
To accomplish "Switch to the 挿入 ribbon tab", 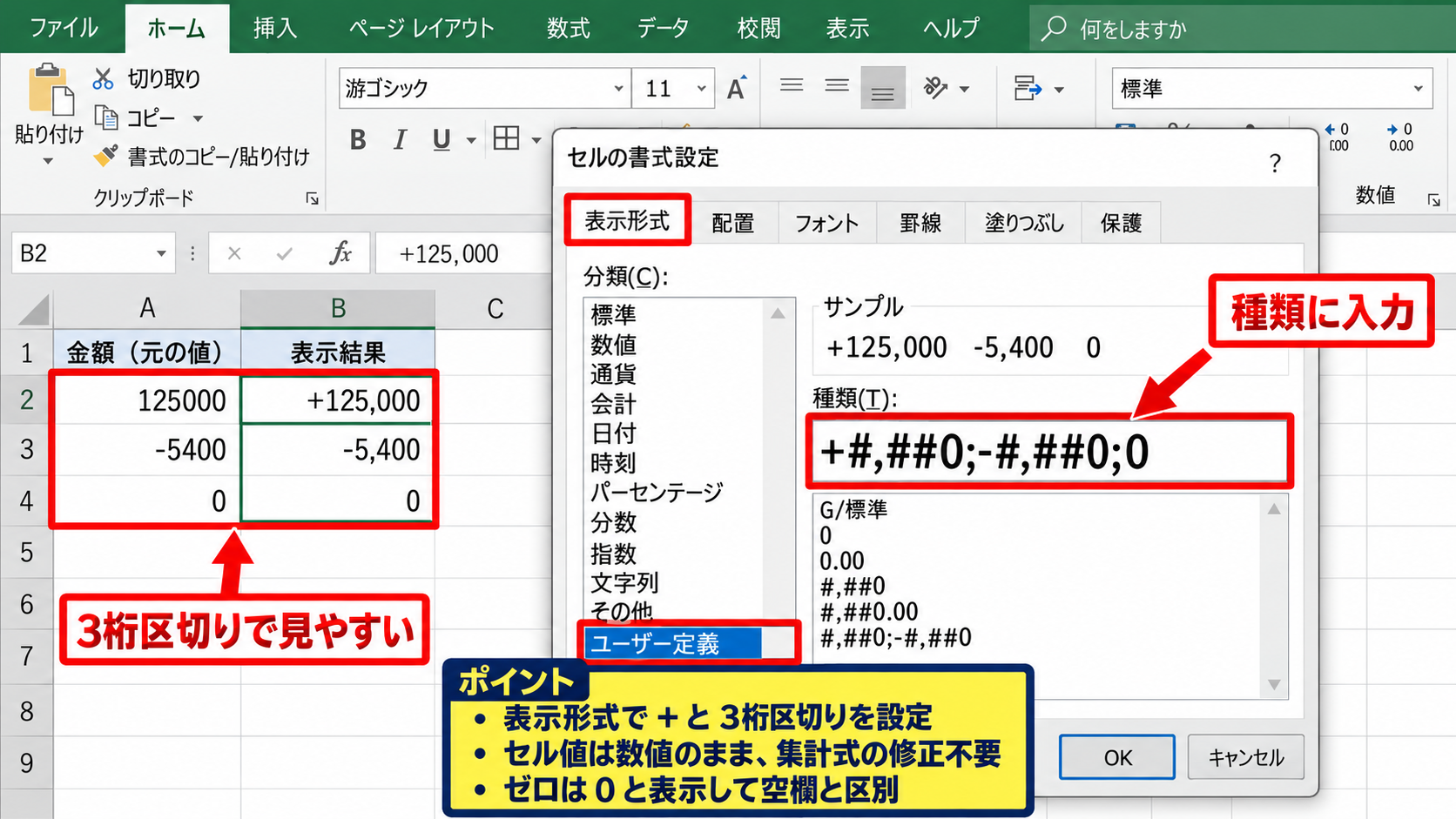I will pos(275,28).
